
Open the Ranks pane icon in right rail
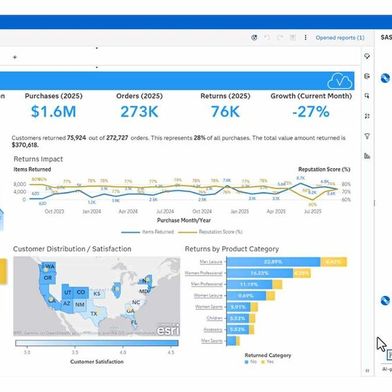[x=367, y=116]
